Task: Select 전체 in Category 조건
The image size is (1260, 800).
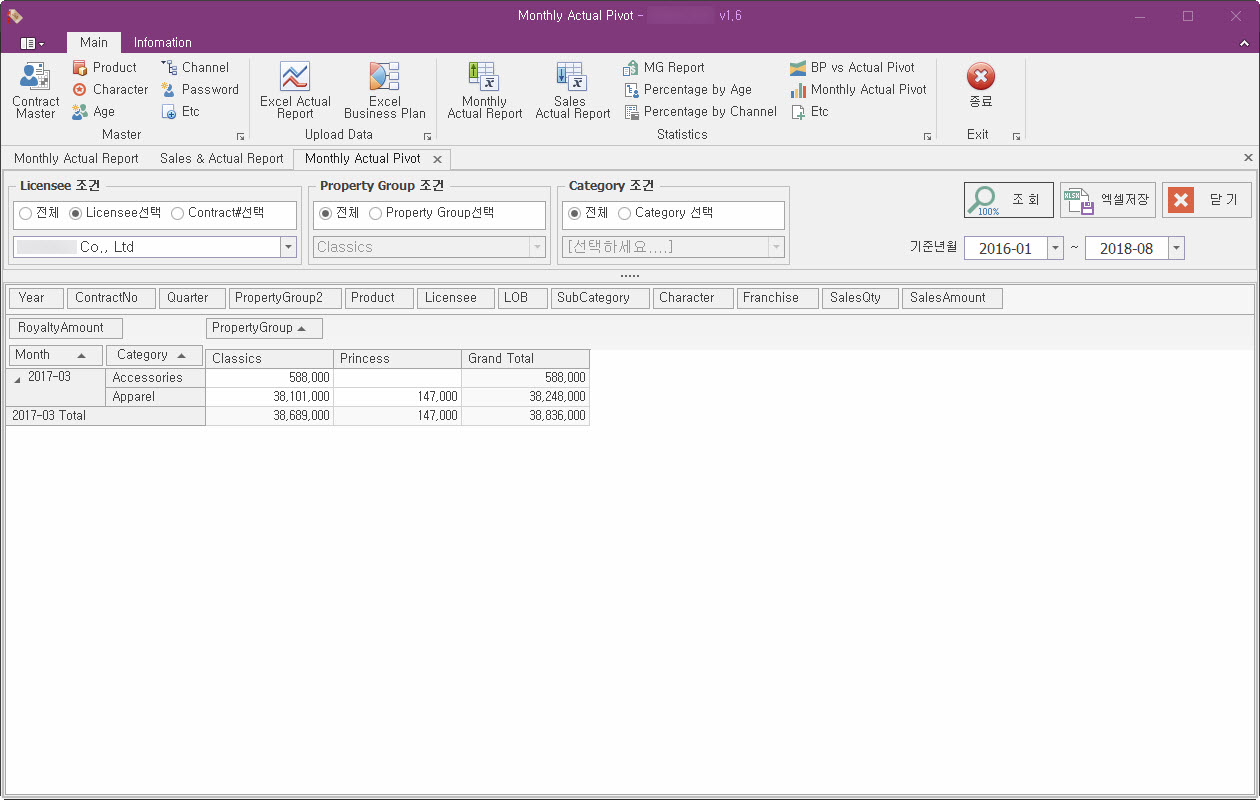Action: (x=588, y=213)
